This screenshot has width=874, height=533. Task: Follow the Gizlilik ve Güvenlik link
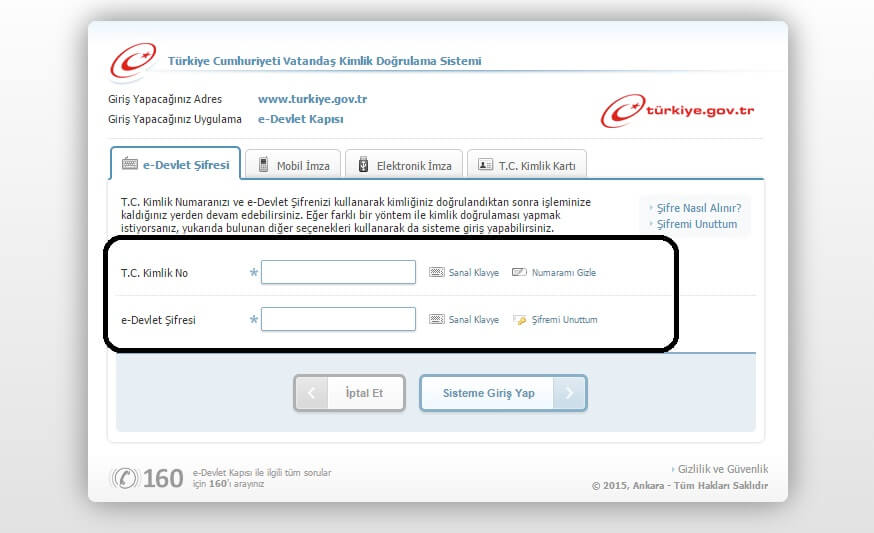click(723, 469)
